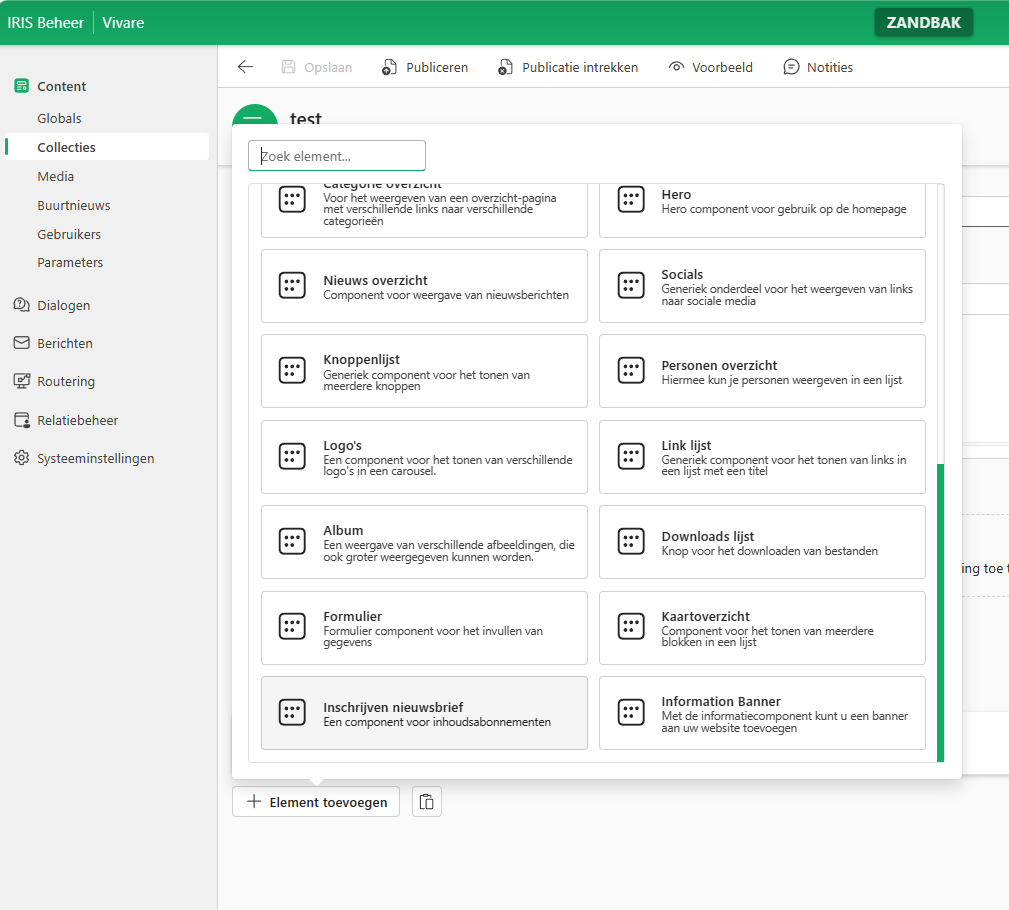
Task: Click the back arrow icon in toolbar
Action: pyautogui.click(x=245, y=67)
